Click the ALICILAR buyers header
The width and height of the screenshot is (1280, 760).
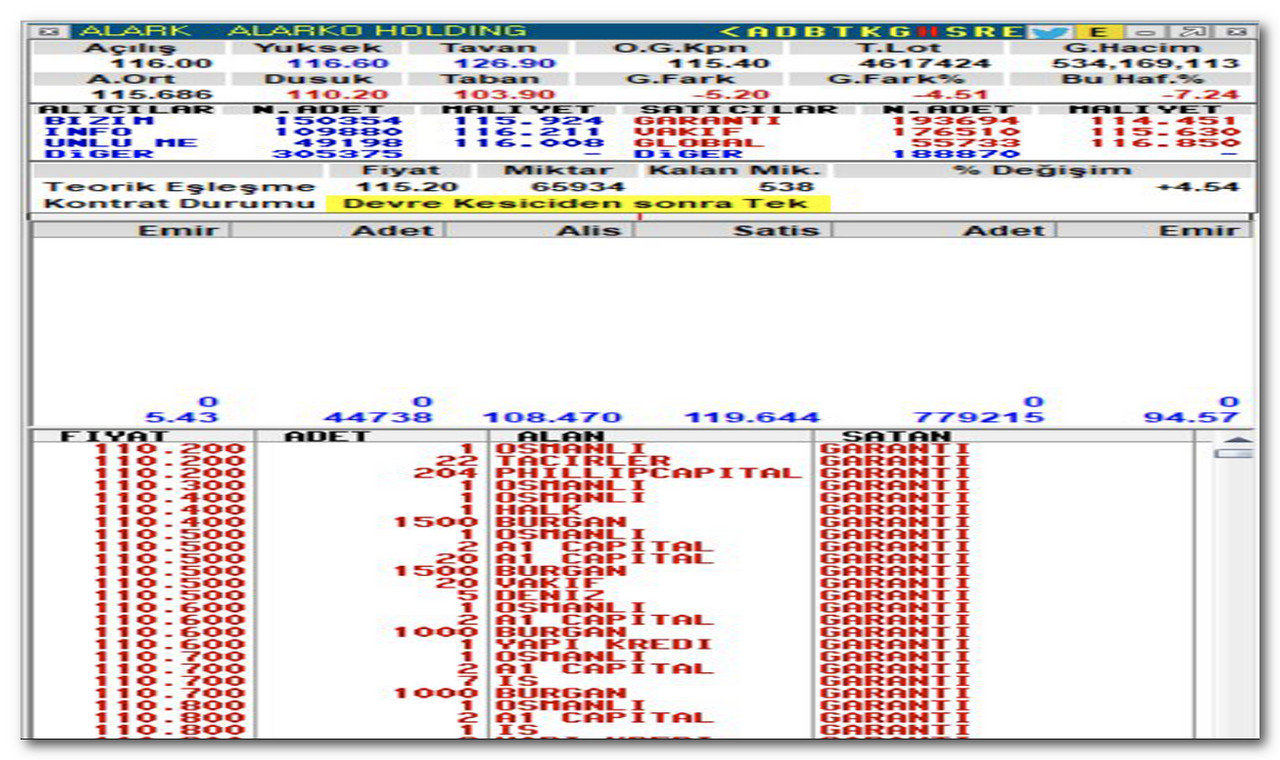click(126, 109)
